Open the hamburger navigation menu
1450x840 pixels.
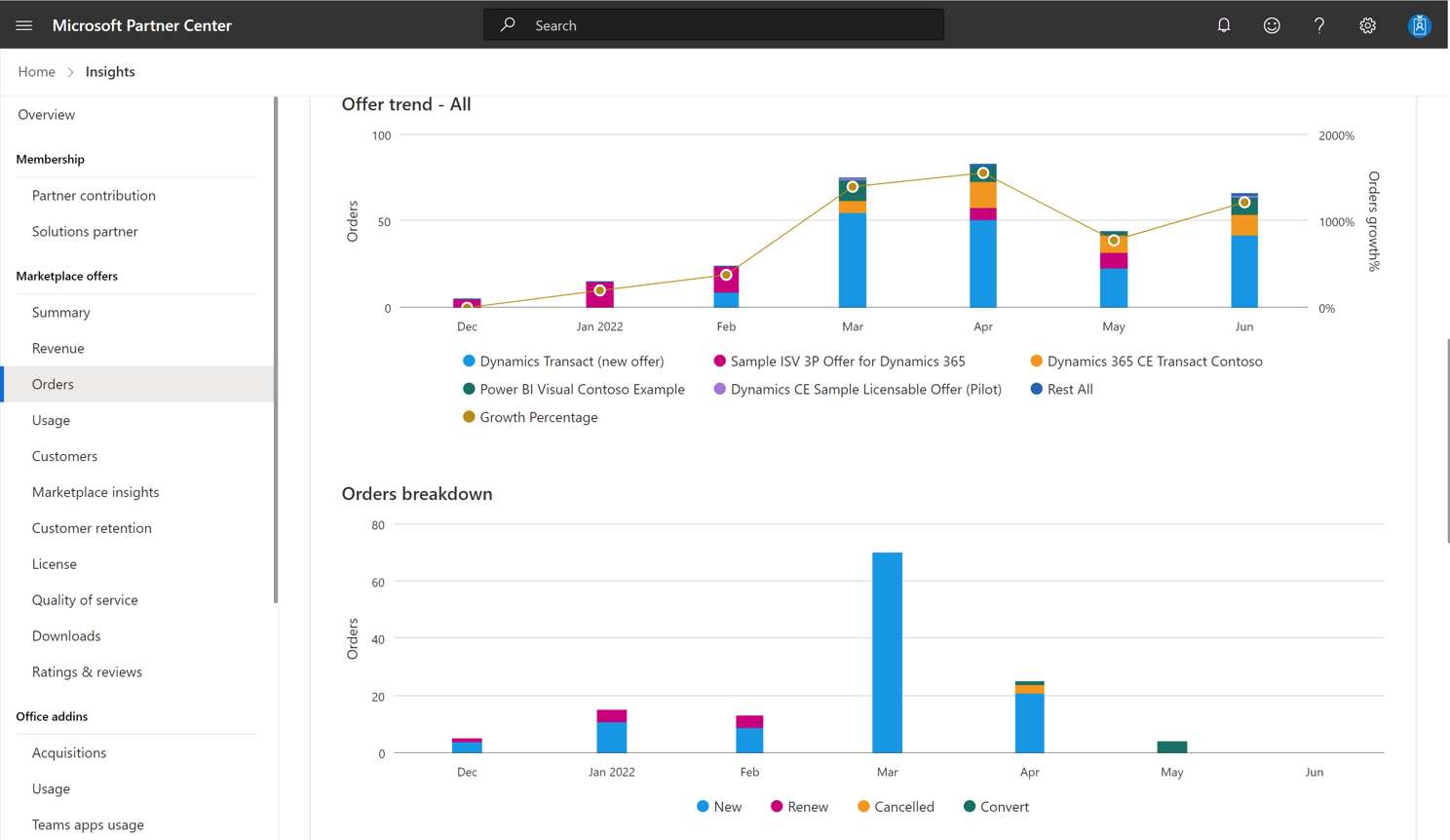[24, 25]
